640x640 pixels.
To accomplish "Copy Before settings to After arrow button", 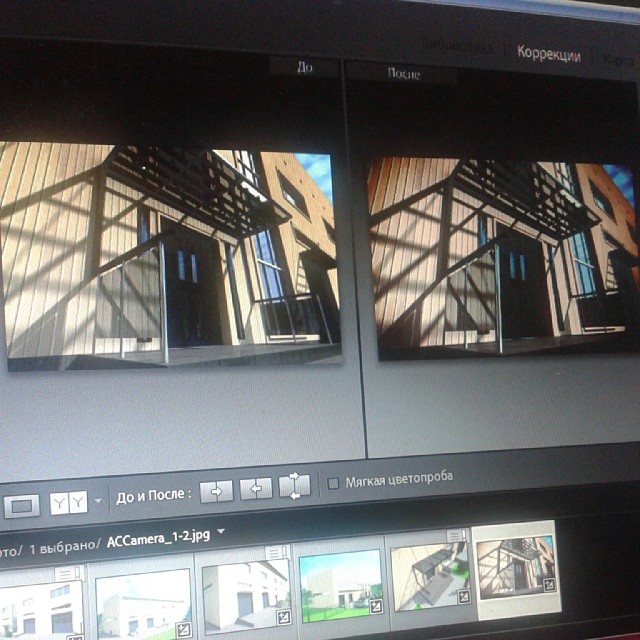I will (216, 491).
